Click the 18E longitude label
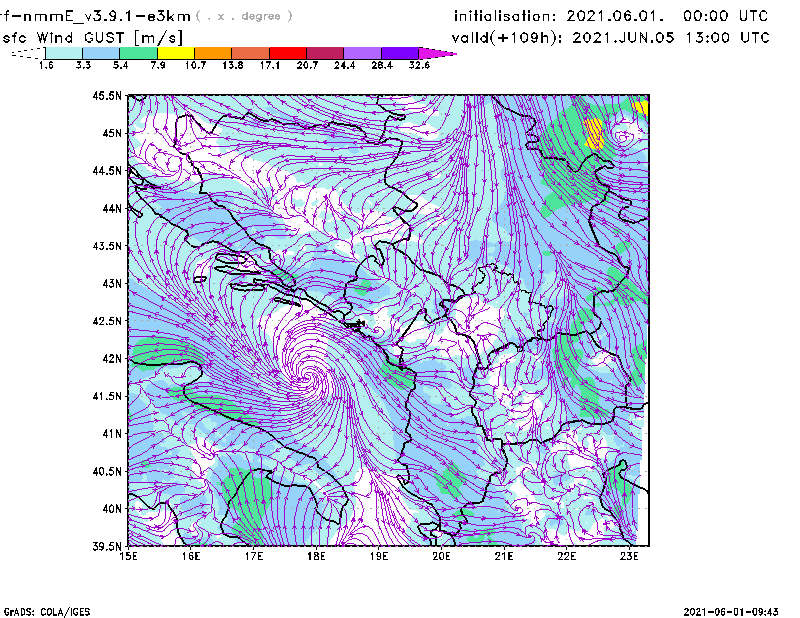Viewport: 800px width, 618px height. pyautogui.click(x=316, y=556)
